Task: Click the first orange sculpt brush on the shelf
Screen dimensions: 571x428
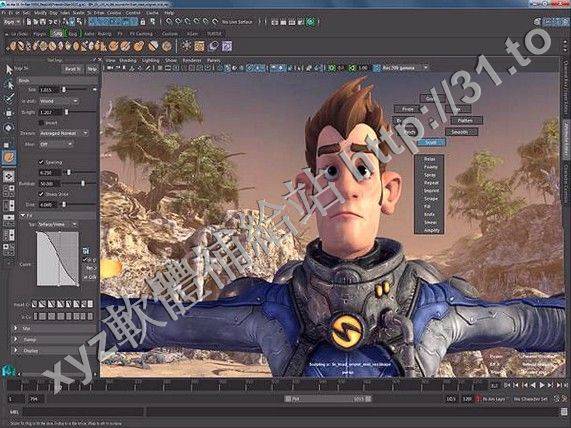Action: (x=13, y=46)
